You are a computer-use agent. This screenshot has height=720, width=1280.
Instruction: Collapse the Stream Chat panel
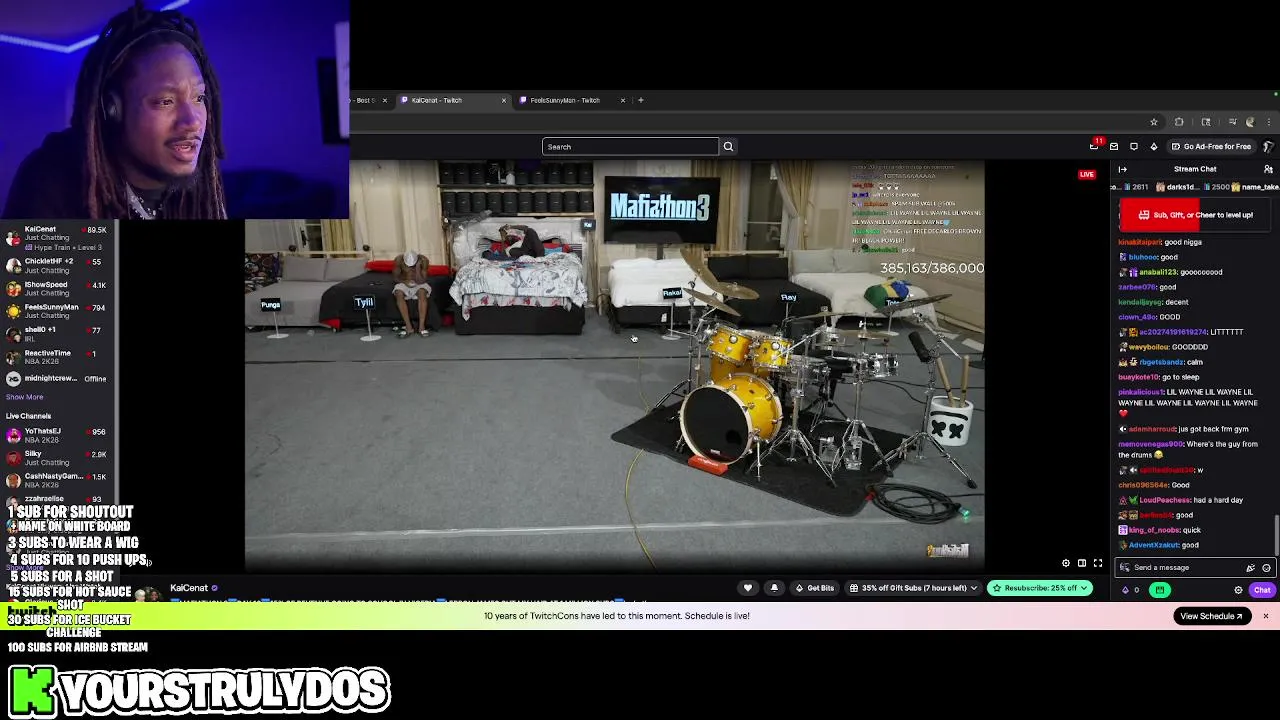pos(1122,169)
